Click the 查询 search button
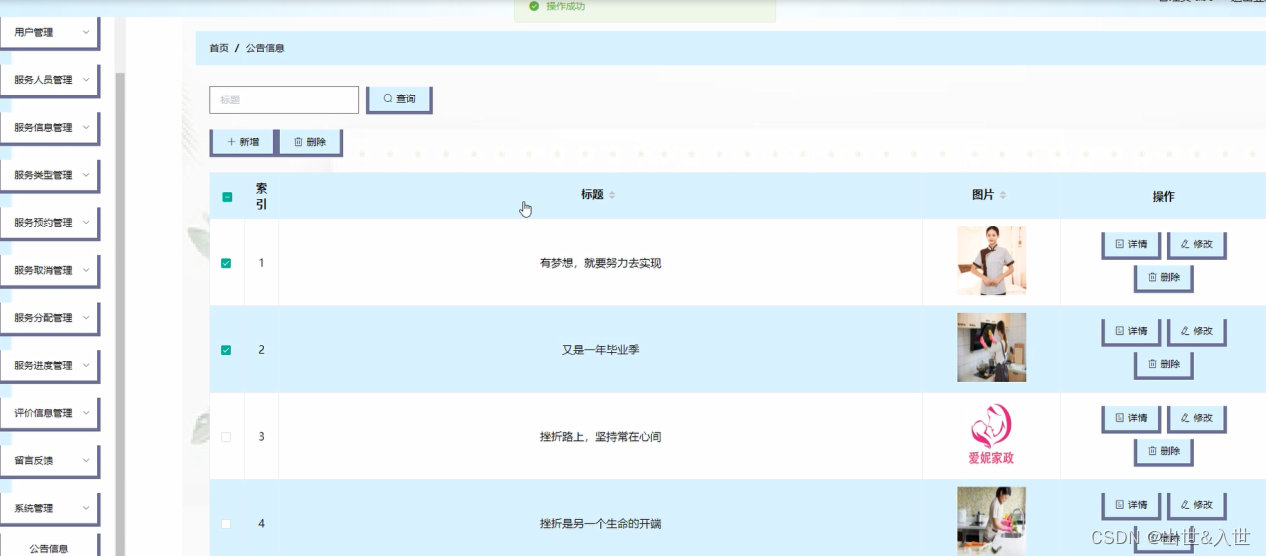Screen dimensions: 1266x556 coord(399,99)
